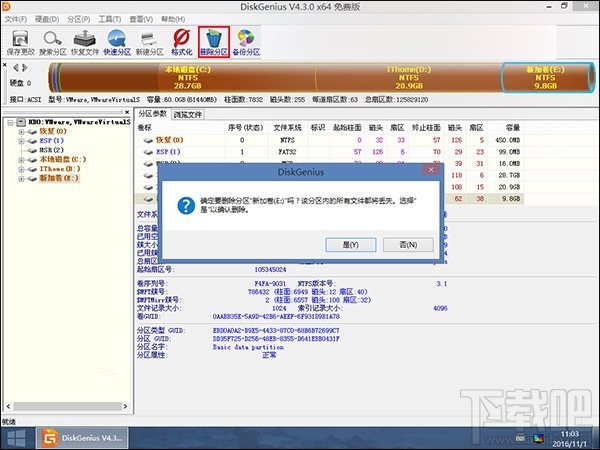Click the 容量 column header
The image size is (600, 450).
click(513, 128)
